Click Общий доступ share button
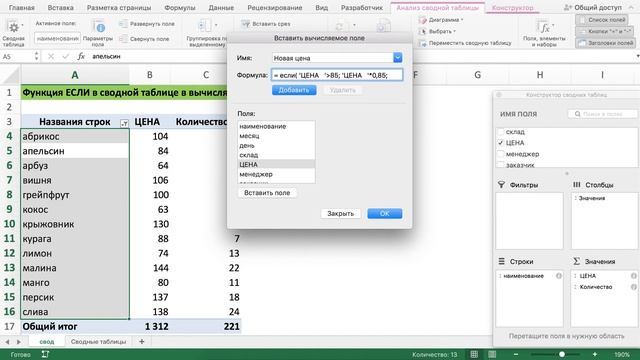 tap(593, 8)
